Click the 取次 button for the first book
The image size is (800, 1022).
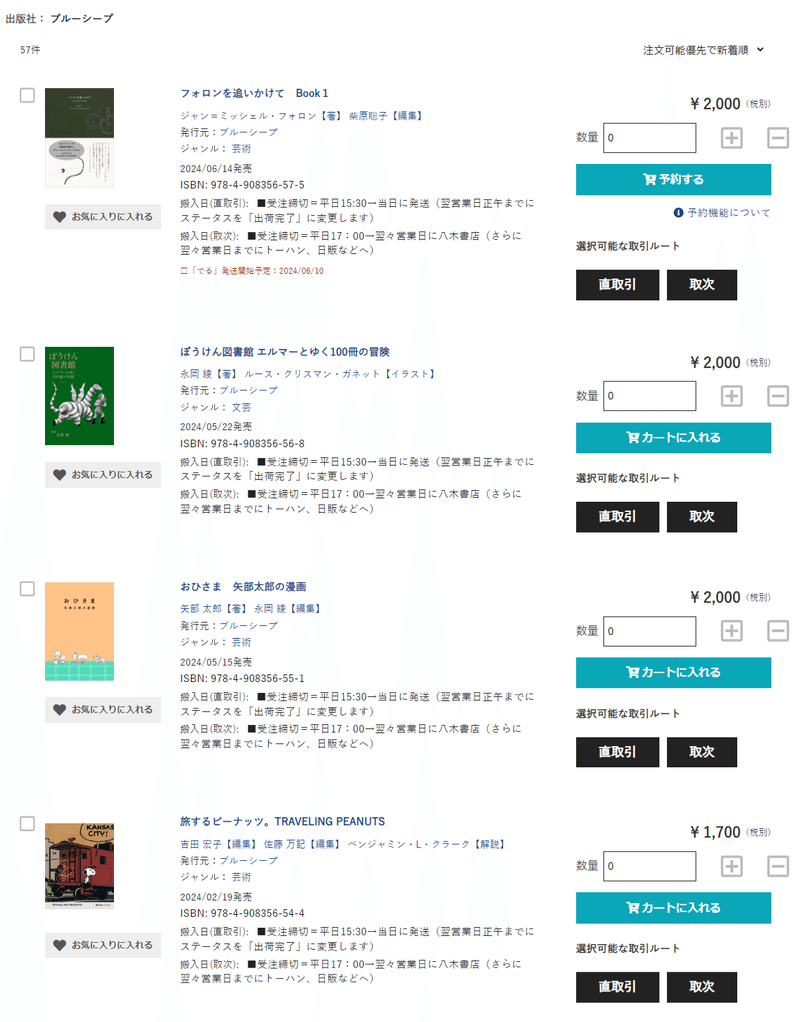[702, 285]
